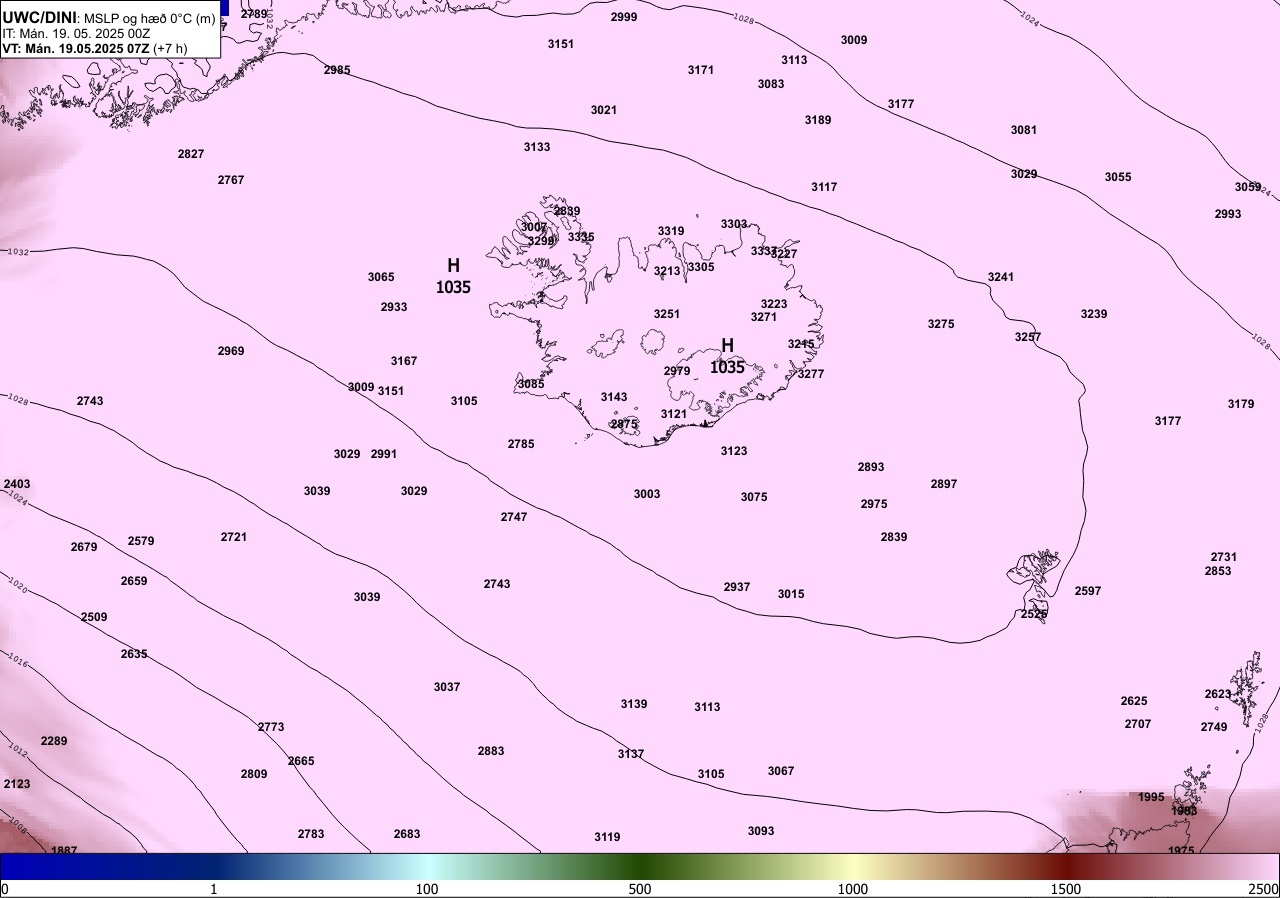Click the 2721 height value

tap(234, 537)
